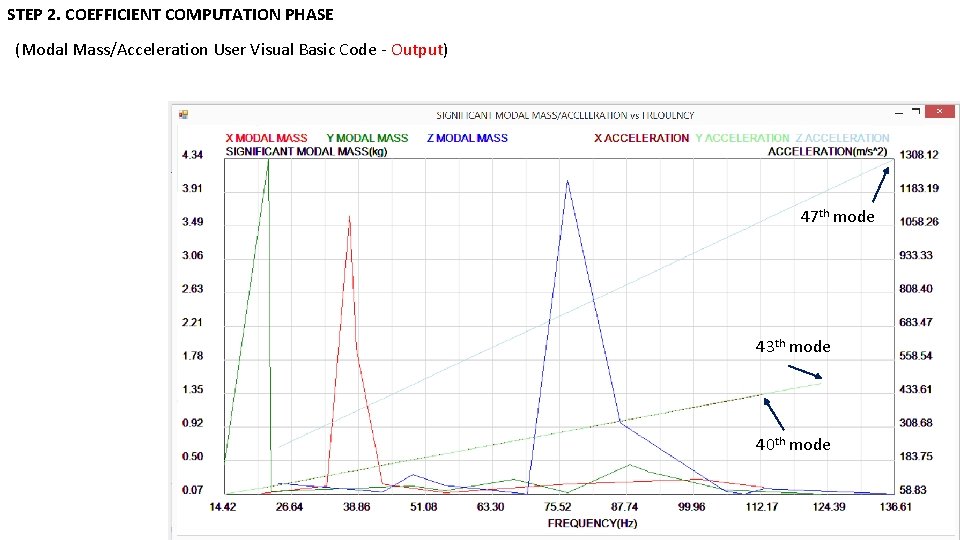The height and width of the screenshot is (540, 960).
Task: Click the 124.39 frequency tick label
Action: point(828,507)
